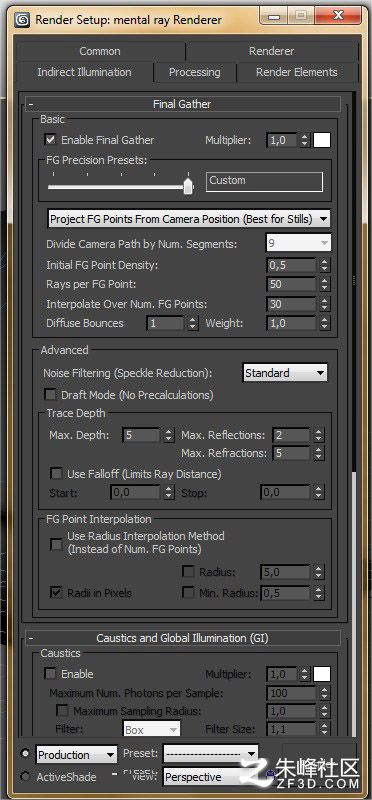
Task: Enable Draft Mode (No Precalculations)
Action: [x=51, y=395]
